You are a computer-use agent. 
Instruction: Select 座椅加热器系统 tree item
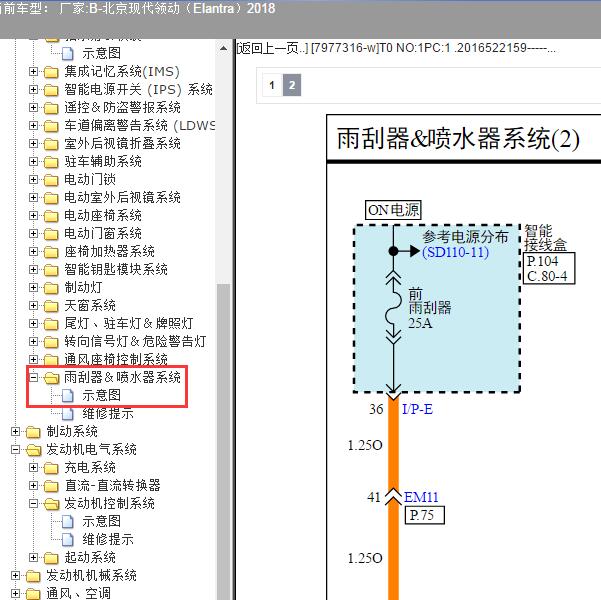coord(109,252)
